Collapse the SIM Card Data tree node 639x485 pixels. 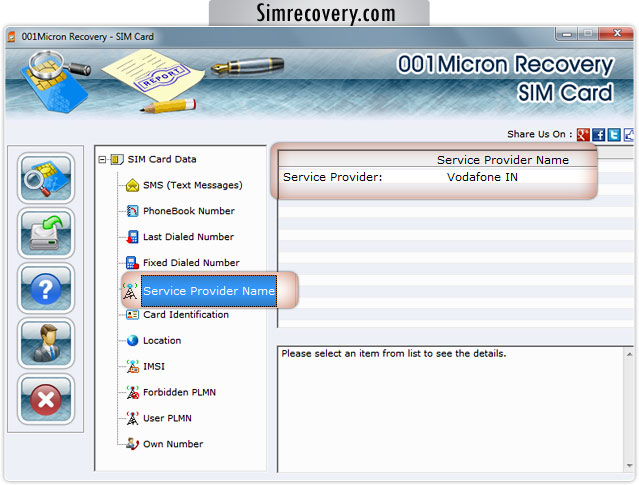[x=102, y=159]
